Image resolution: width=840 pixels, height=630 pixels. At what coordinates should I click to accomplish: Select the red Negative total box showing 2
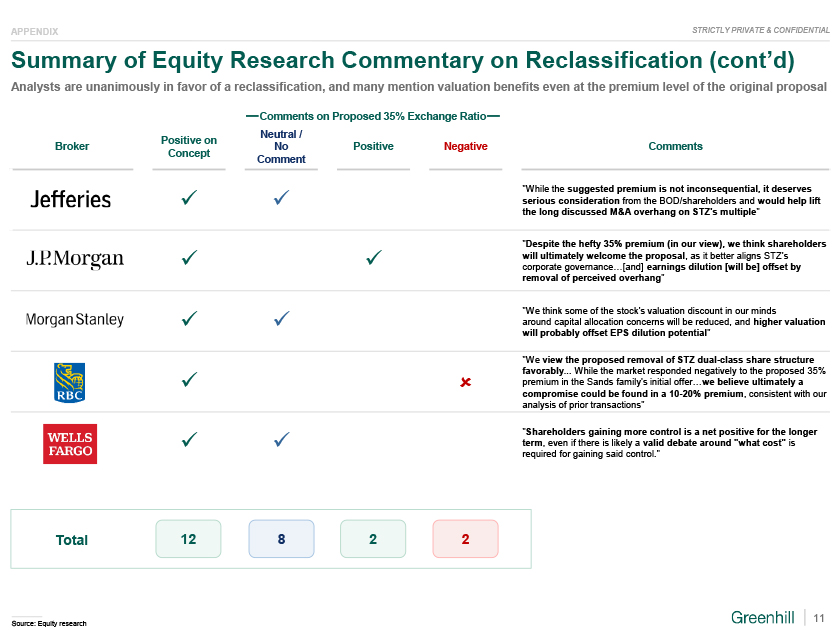coord(466,539)
